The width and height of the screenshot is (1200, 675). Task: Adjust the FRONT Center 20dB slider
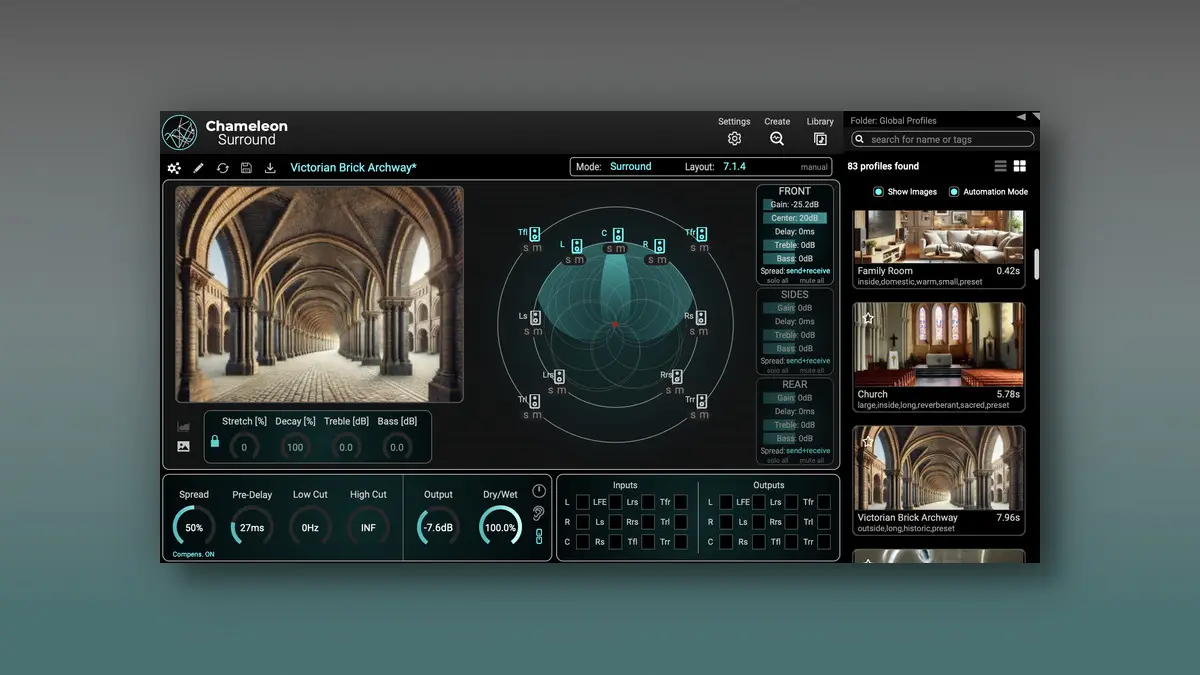795,218
